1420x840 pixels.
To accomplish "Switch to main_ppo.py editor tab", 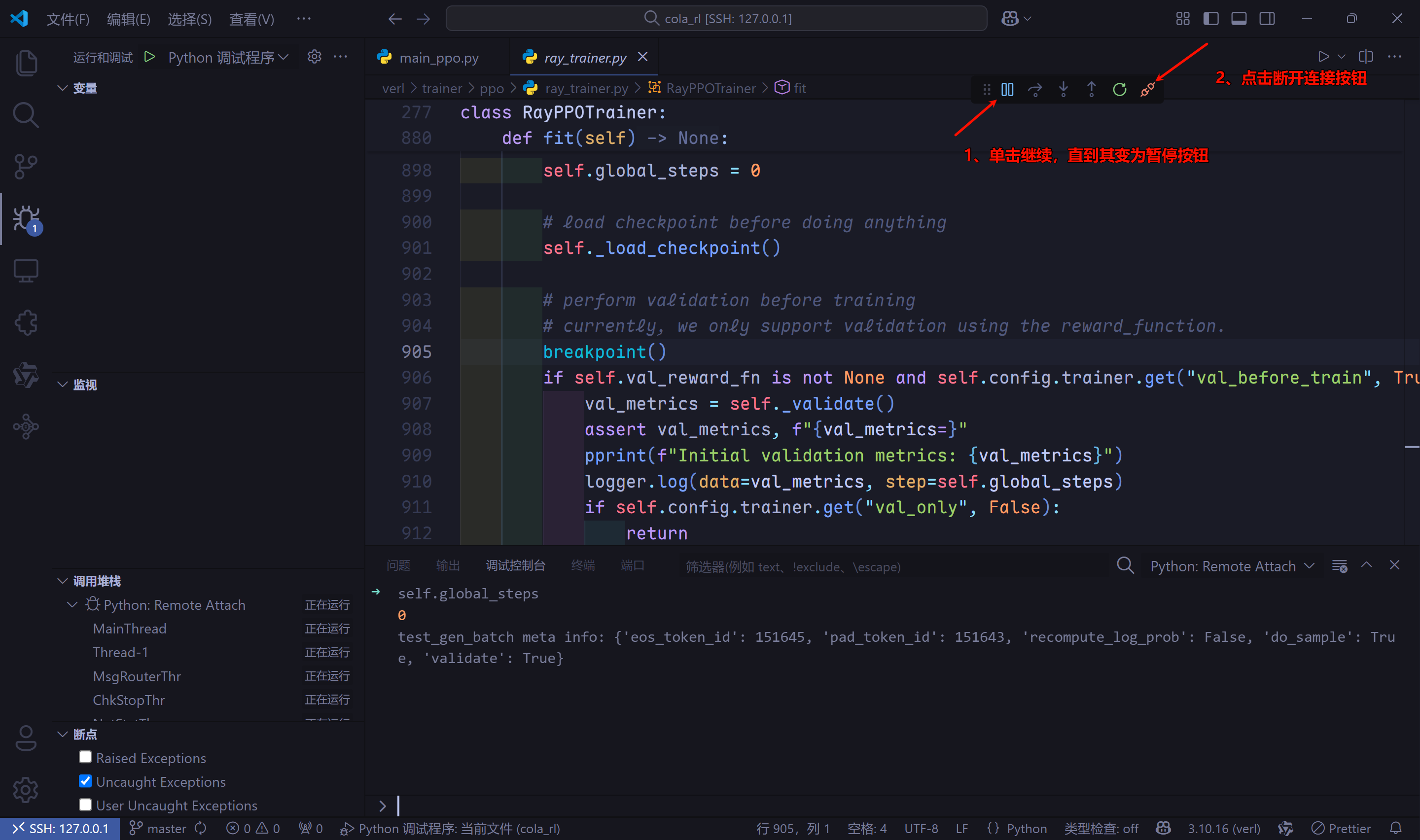I will 439,58.
